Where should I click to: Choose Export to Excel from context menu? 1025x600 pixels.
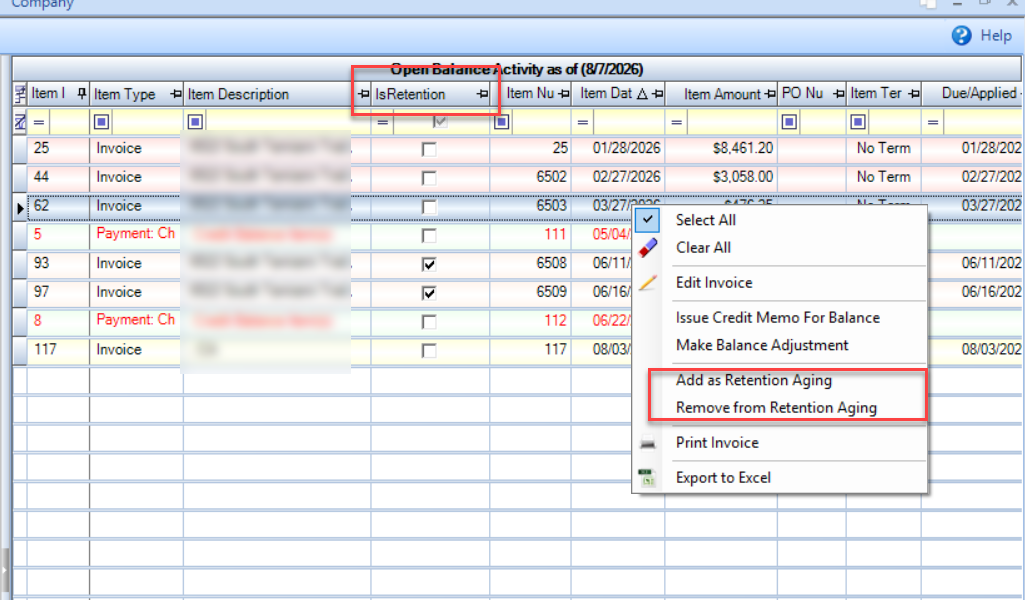point(723,478)
